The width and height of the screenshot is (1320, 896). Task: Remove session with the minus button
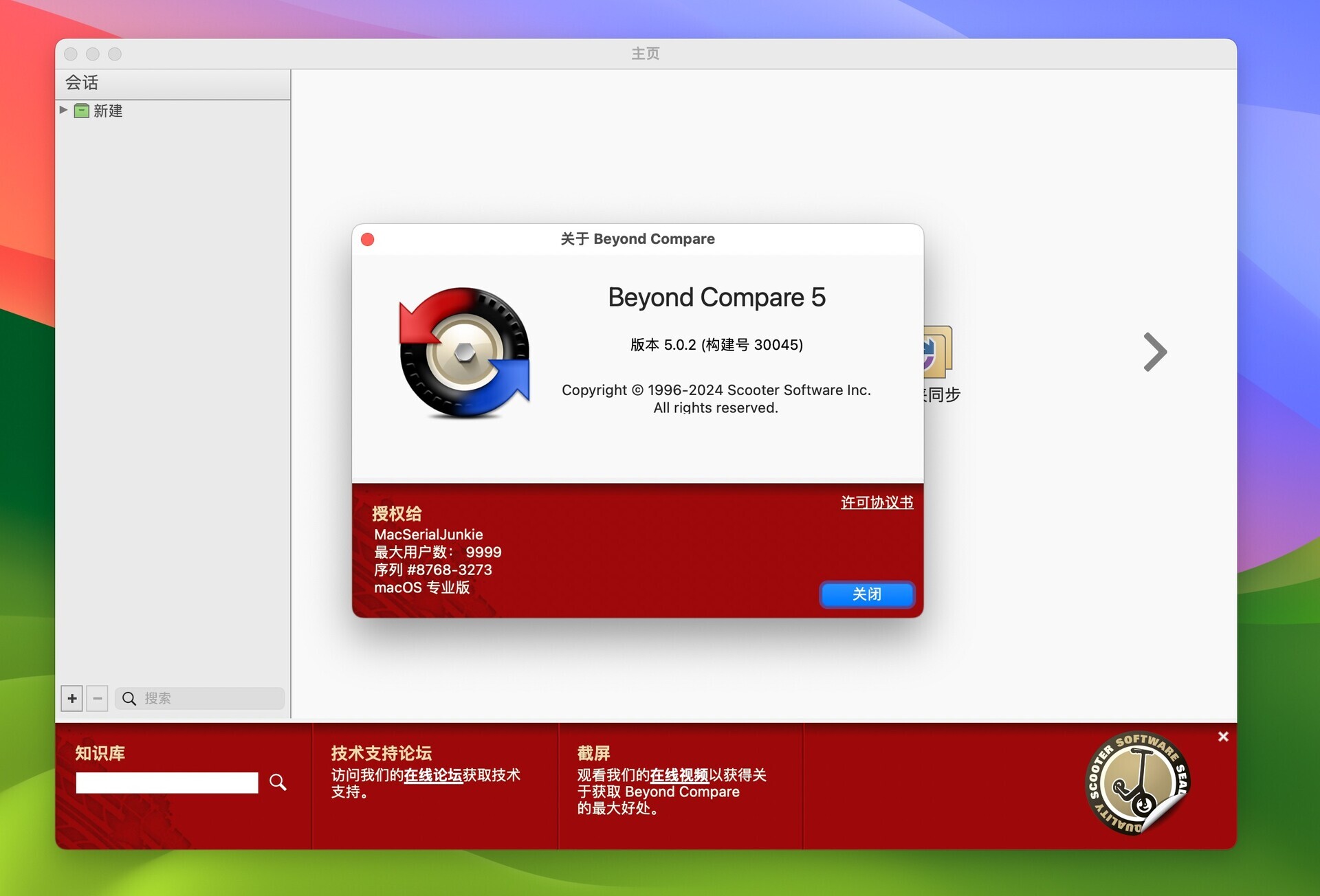tap(98, 698)
